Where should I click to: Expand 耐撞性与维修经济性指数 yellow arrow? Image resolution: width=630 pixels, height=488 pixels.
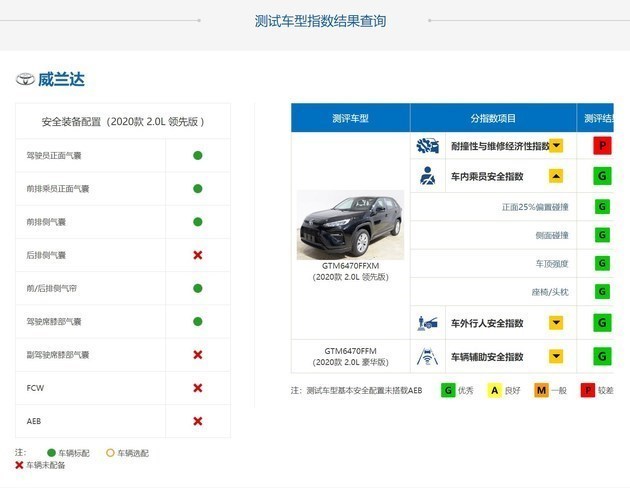(556, 145)
